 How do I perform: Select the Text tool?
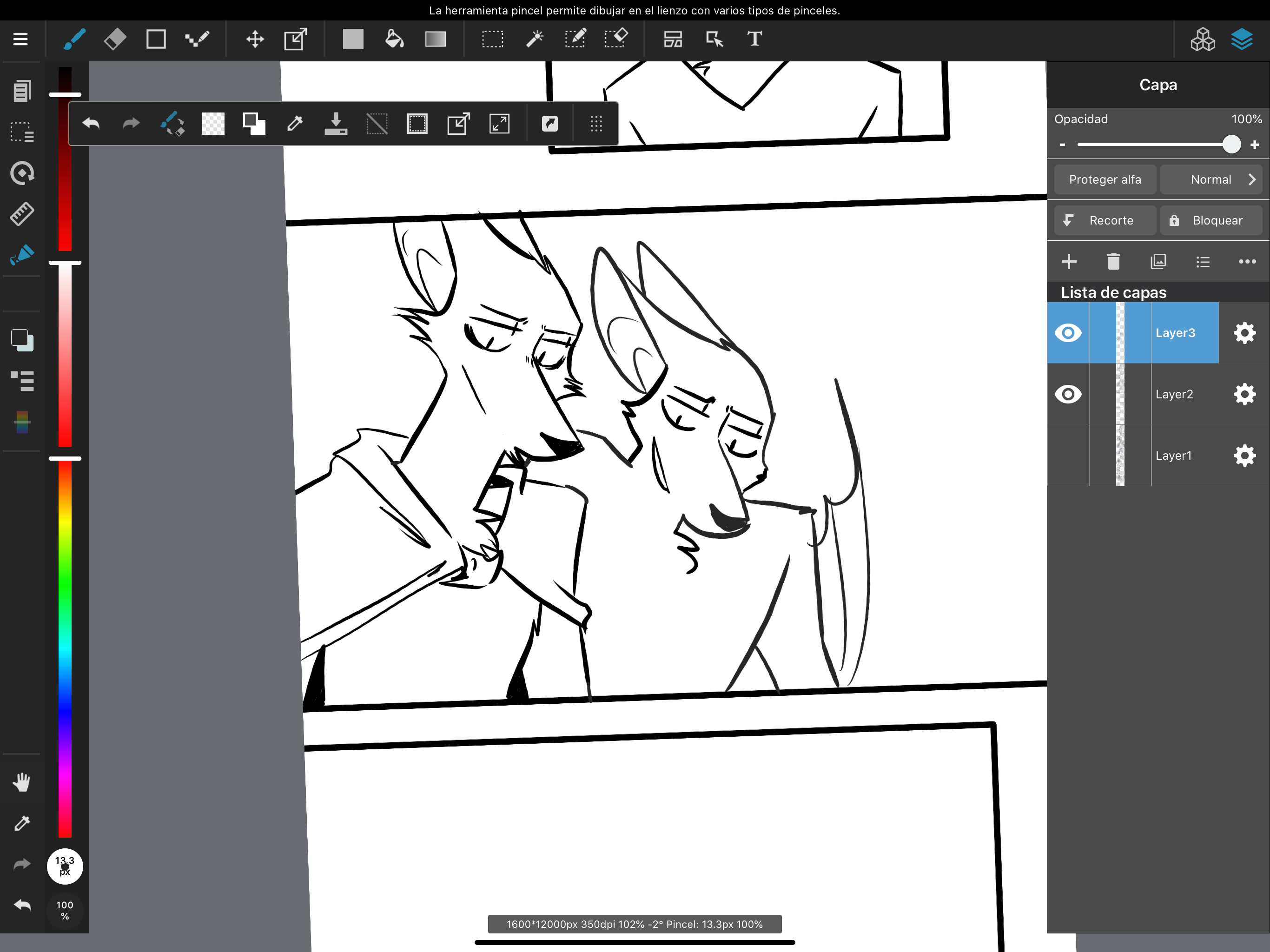[754, 39]
